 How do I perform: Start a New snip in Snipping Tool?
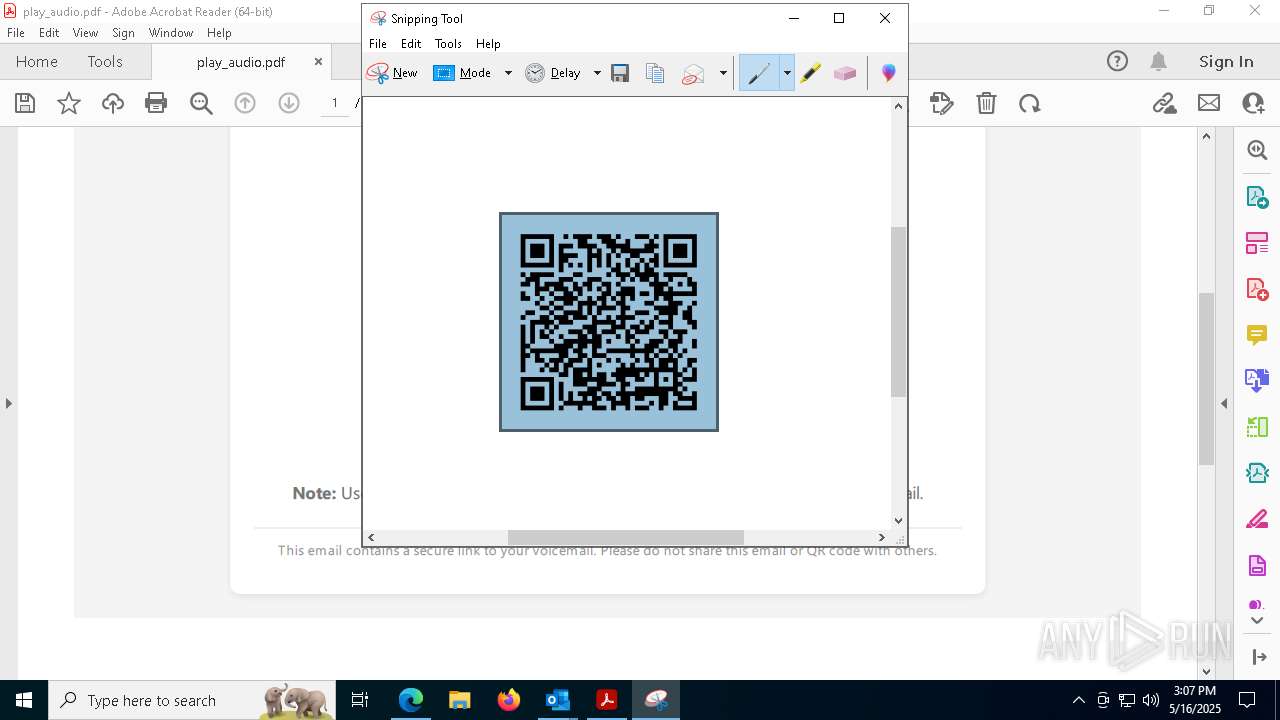(x=392, y=73)
